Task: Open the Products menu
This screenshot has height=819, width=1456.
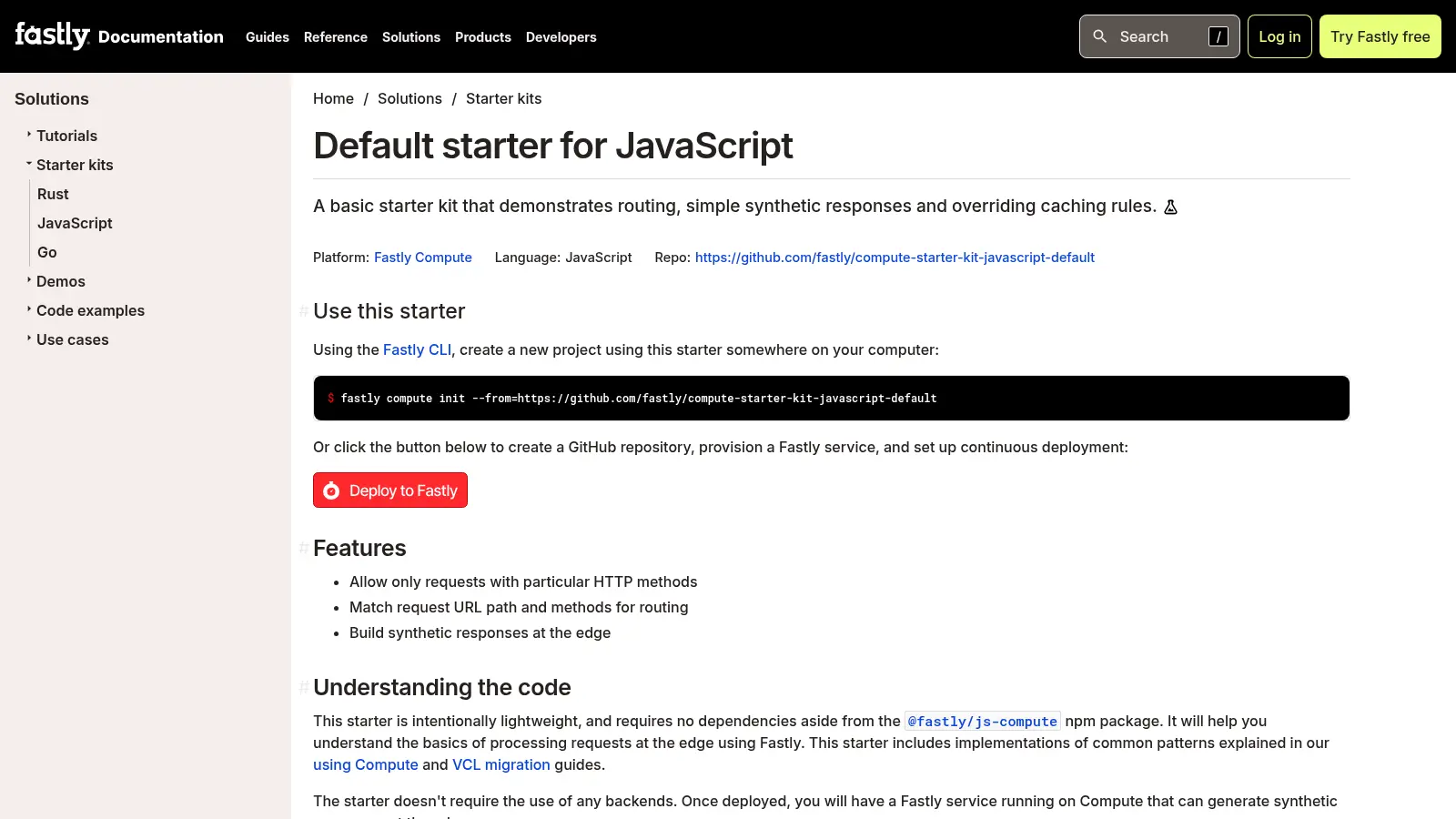Action: click(x=483, y=37)
